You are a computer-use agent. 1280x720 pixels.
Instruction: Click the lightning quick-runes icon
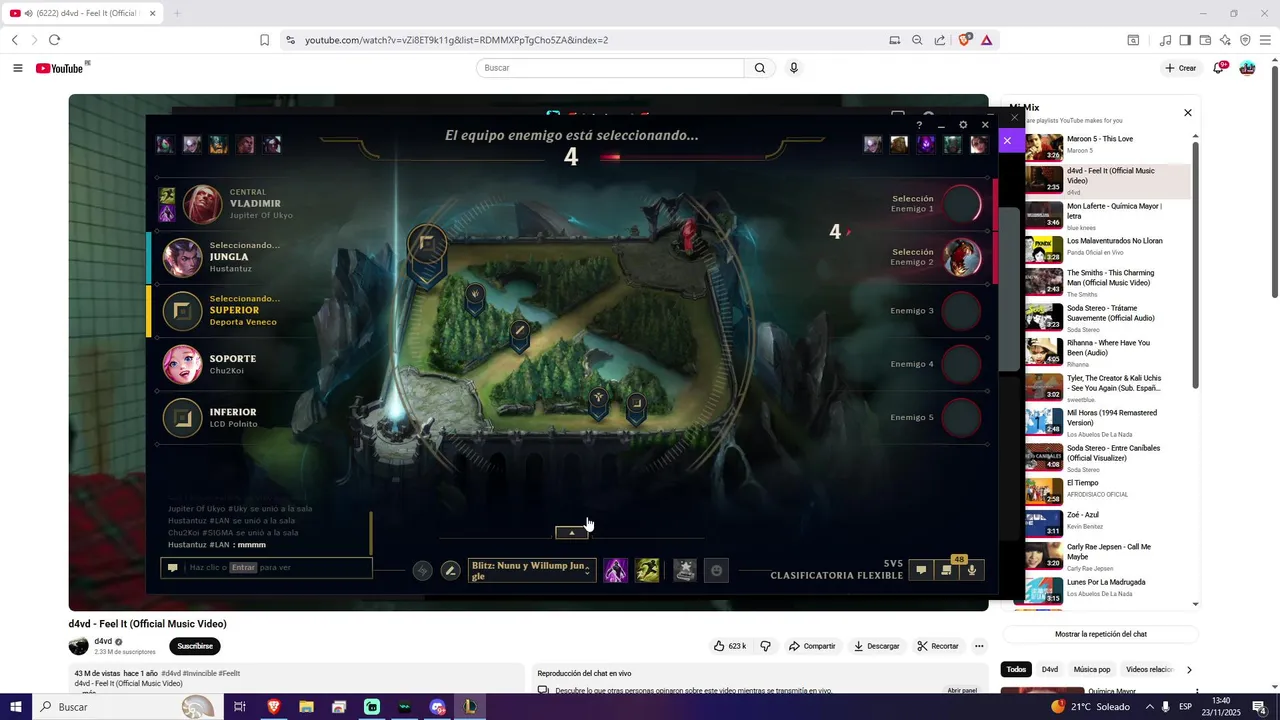(x=422, y=570)
